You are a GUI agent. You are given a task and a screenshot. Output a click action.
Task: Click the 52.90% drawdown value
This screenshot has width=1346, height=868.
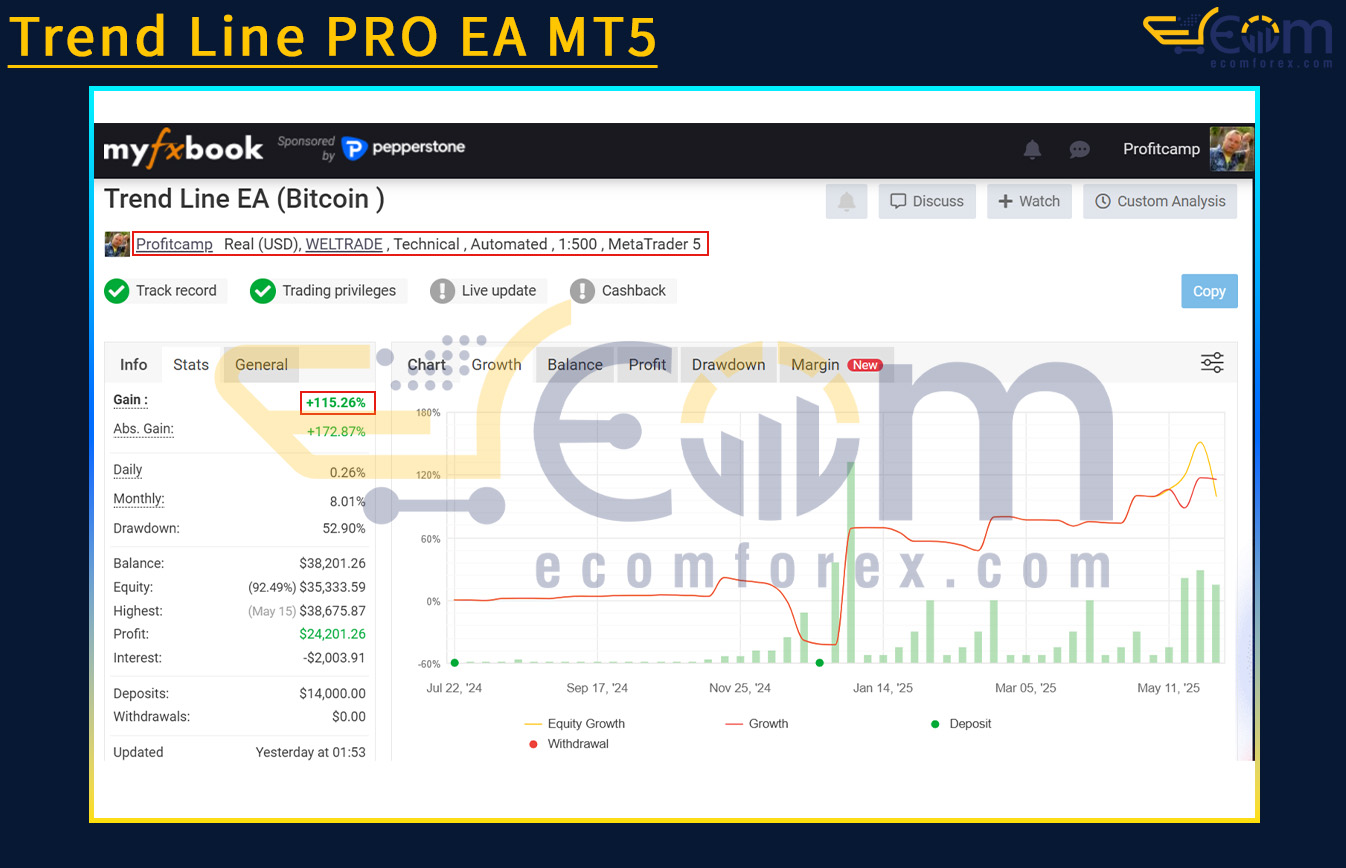click(342, 528)
